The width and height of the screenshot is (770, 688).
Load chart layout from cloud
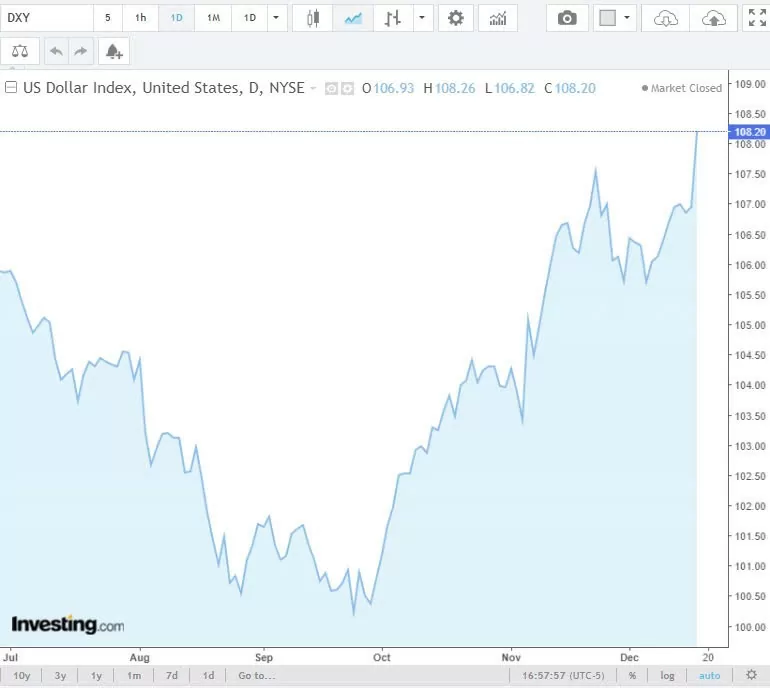pos(666,18)
